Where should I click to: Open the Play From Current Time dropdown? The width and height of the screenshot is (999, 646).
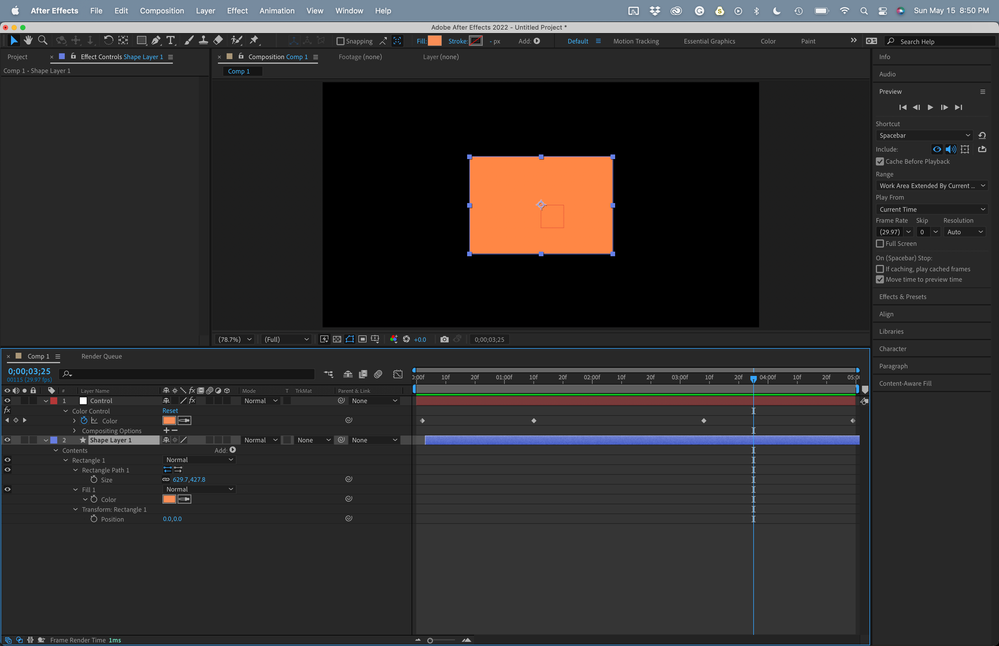point(930,209)
